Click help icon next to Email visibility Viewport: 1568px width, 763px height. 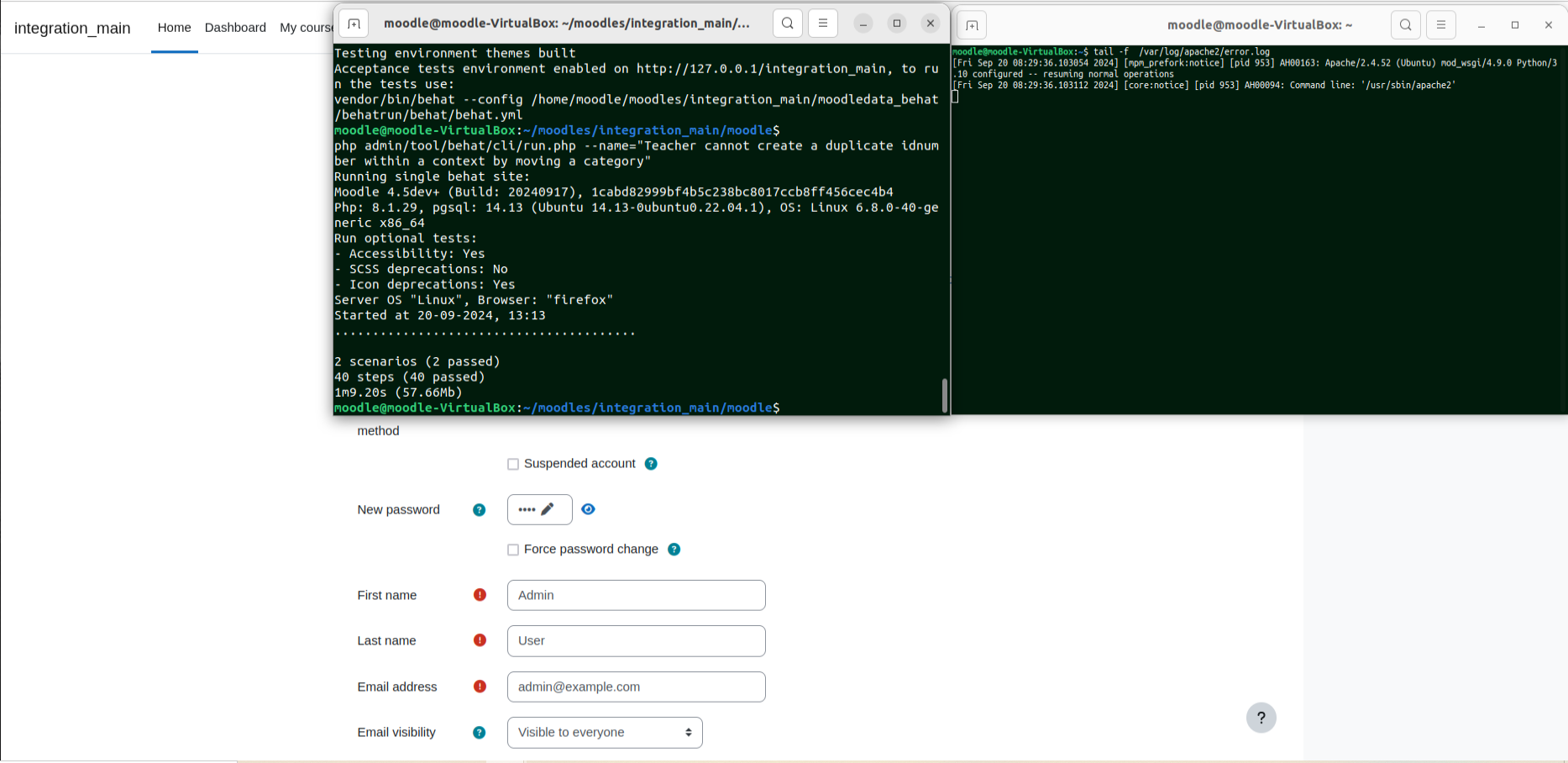coord(480,733)
